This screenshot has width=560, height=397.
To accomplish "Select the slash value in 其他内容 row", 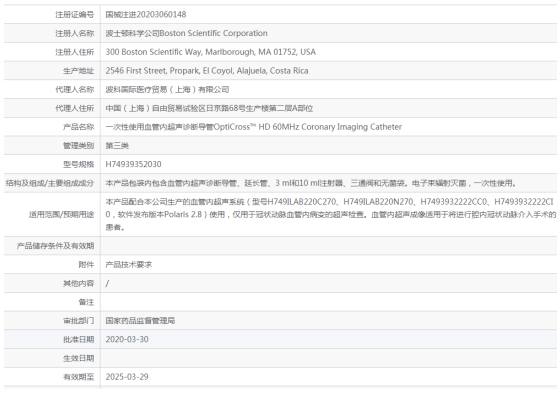I will 107,283.
